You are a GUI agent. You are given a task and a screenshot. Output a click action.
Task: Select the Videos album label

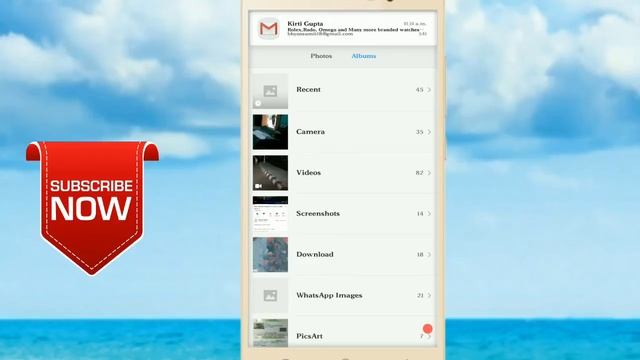tap(308, 173)
